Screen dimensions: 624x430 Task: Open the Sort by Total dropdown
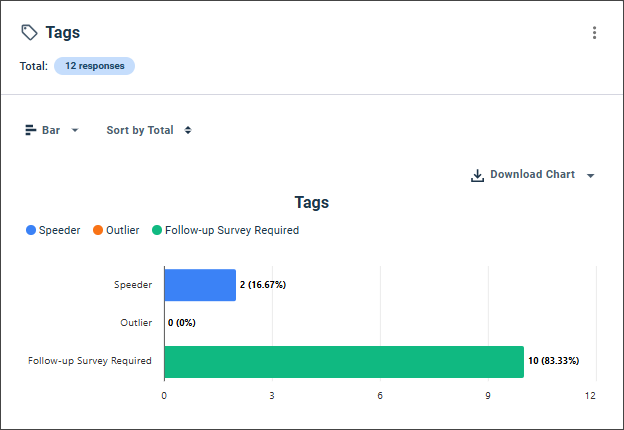[x=149, y=130]
